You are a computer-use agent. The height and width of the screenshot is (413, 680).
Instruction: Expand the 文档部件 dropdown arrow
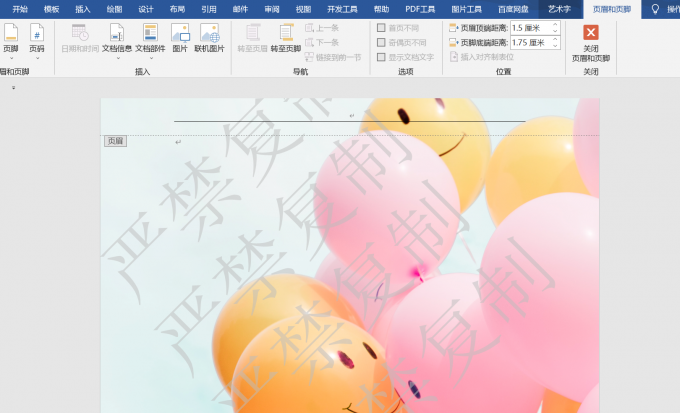point(150,58)
